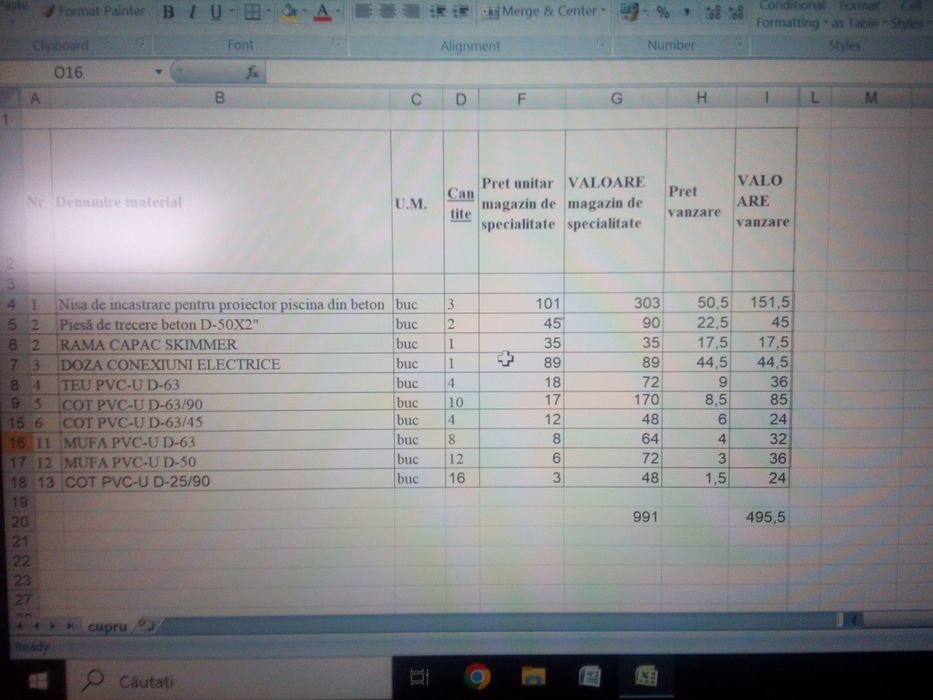Select the total cell 991

612,517
